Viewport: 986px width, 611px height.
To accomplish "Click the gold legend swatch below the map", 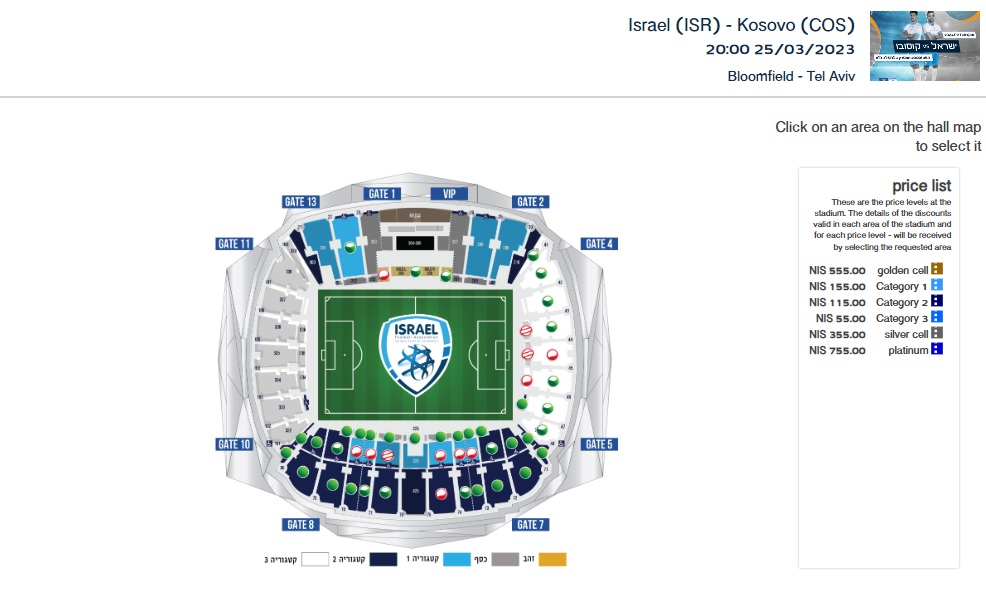I will (552, 560).
